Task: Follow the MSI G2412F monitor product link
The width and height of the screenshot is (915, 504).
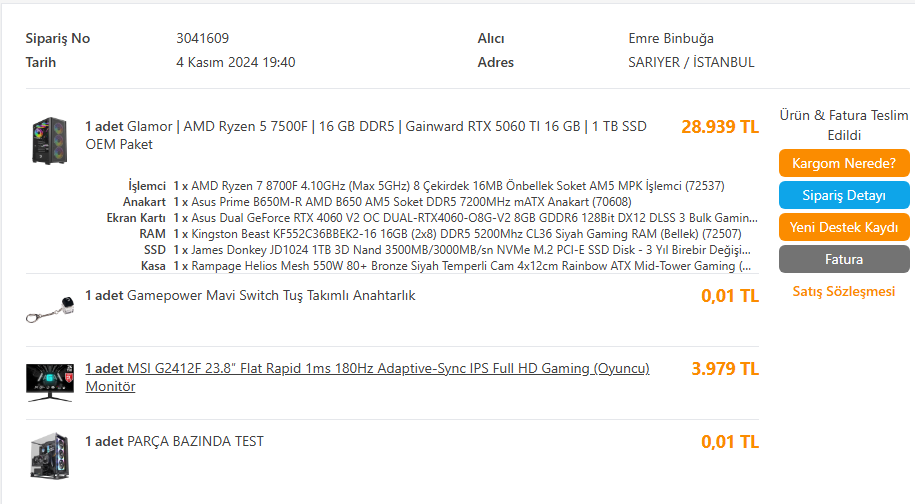Action: 367,377
